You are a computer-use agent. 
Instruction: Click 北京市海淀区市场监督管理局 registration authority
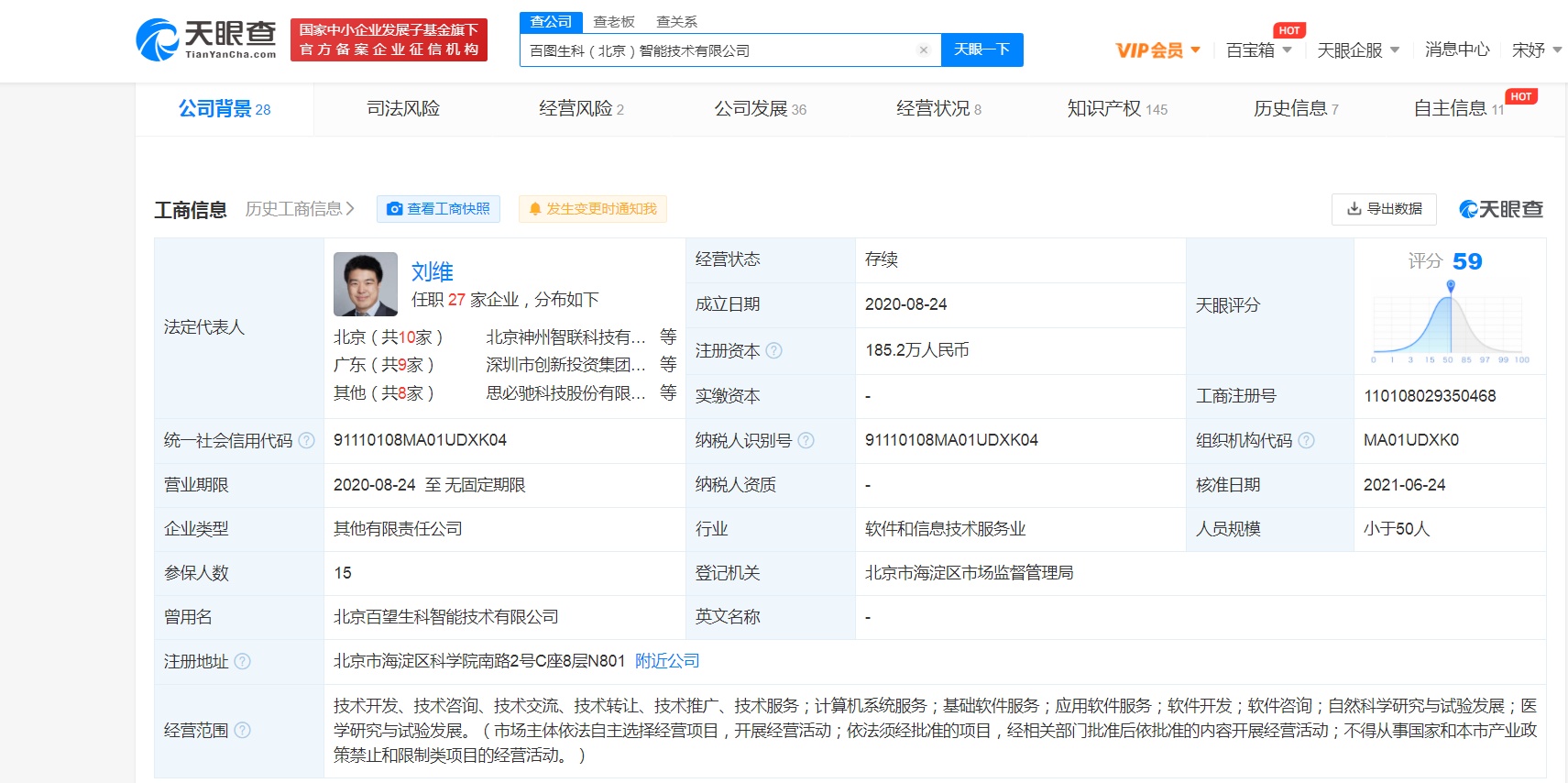click(969, 573)
